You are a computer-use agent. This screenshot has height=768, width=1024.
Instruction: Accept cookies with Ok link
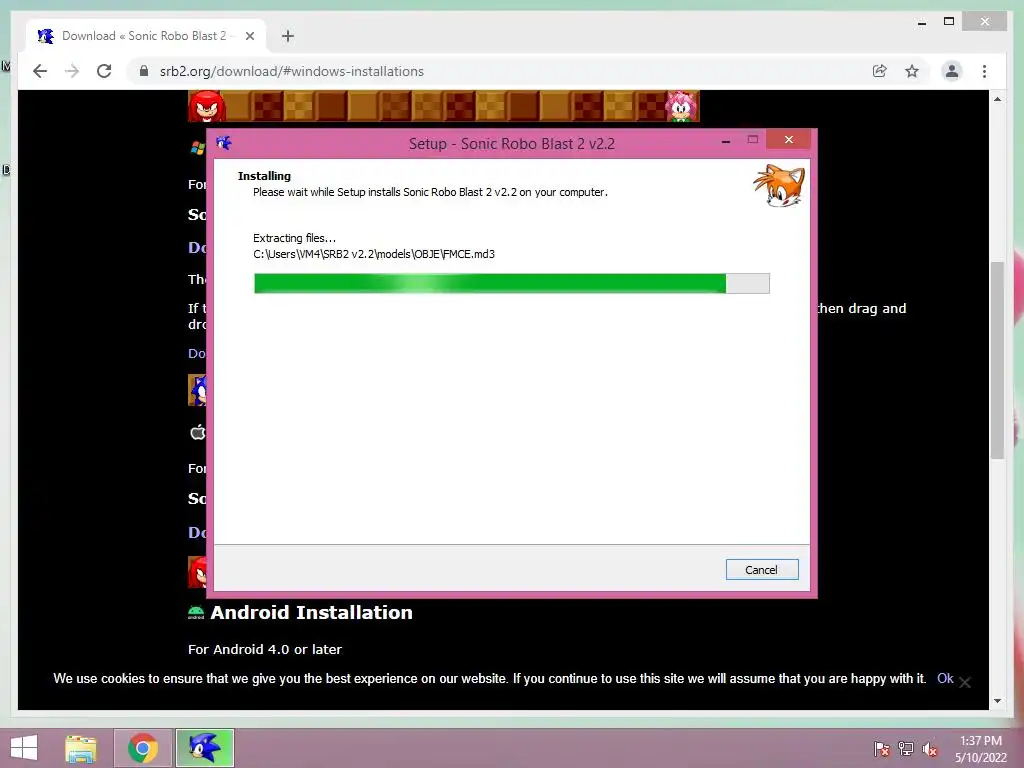click(945, 679)
